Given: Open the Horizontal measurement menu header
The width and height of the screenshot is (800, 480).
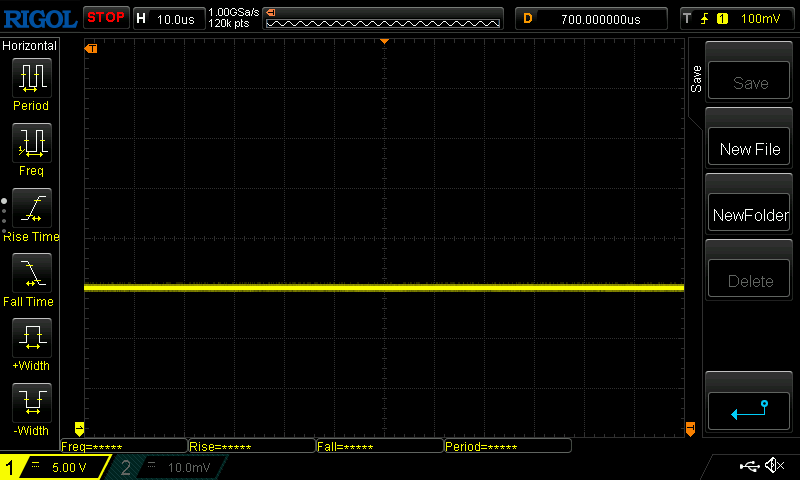Looking at the screenshot, I should 30,46.
